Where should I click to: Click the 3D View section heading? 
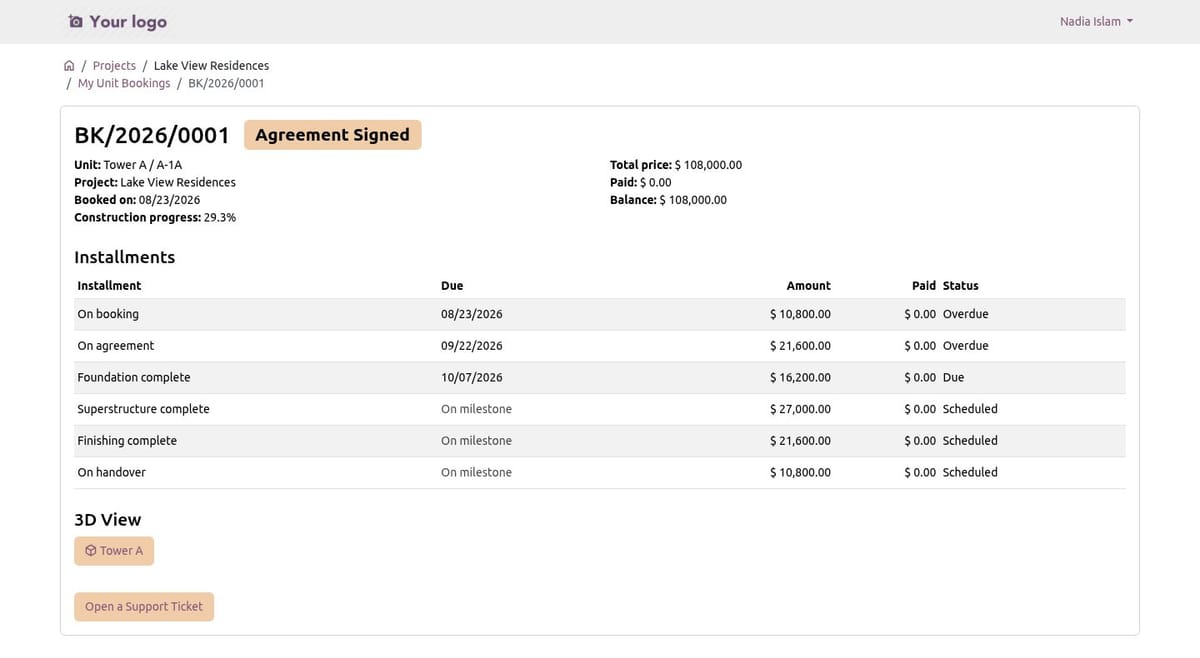pyautogui.click(x=108, y=520)
